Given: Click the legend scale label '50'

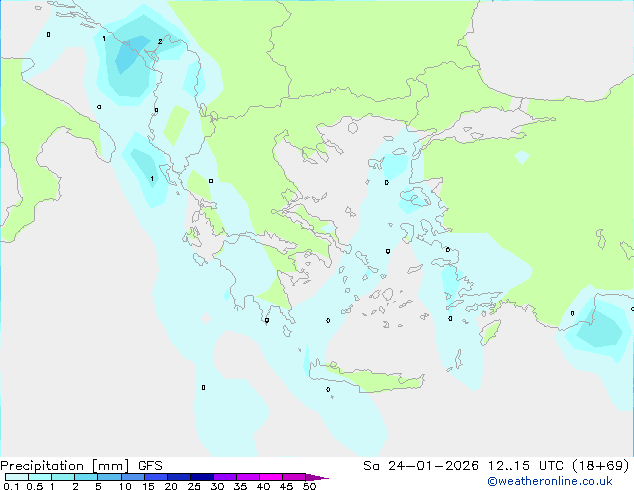Looking at the screenshot, I should pos(309,486).
